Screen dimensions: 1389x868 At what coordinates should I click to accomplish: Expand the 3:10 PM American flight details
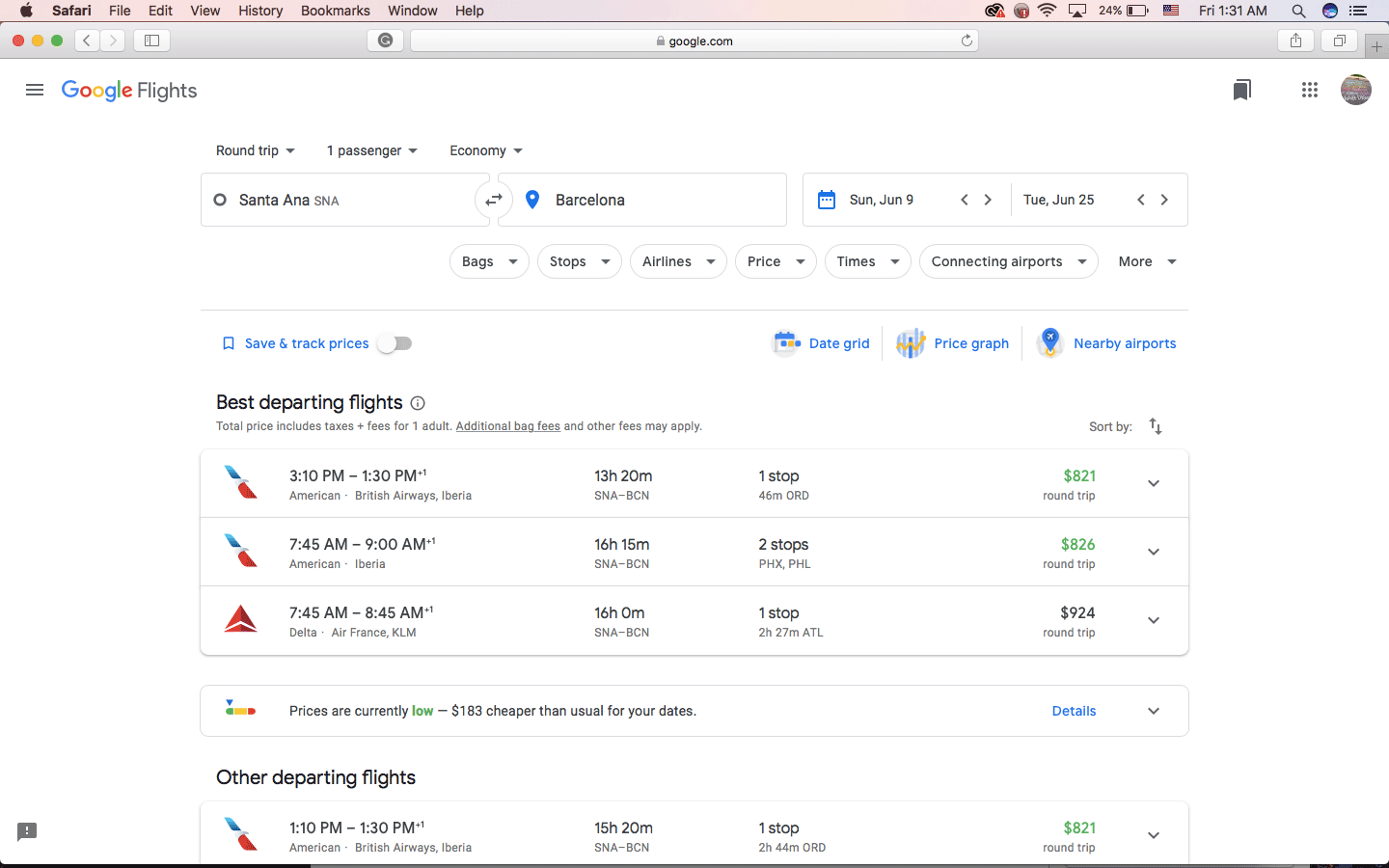coord(1154,483)
